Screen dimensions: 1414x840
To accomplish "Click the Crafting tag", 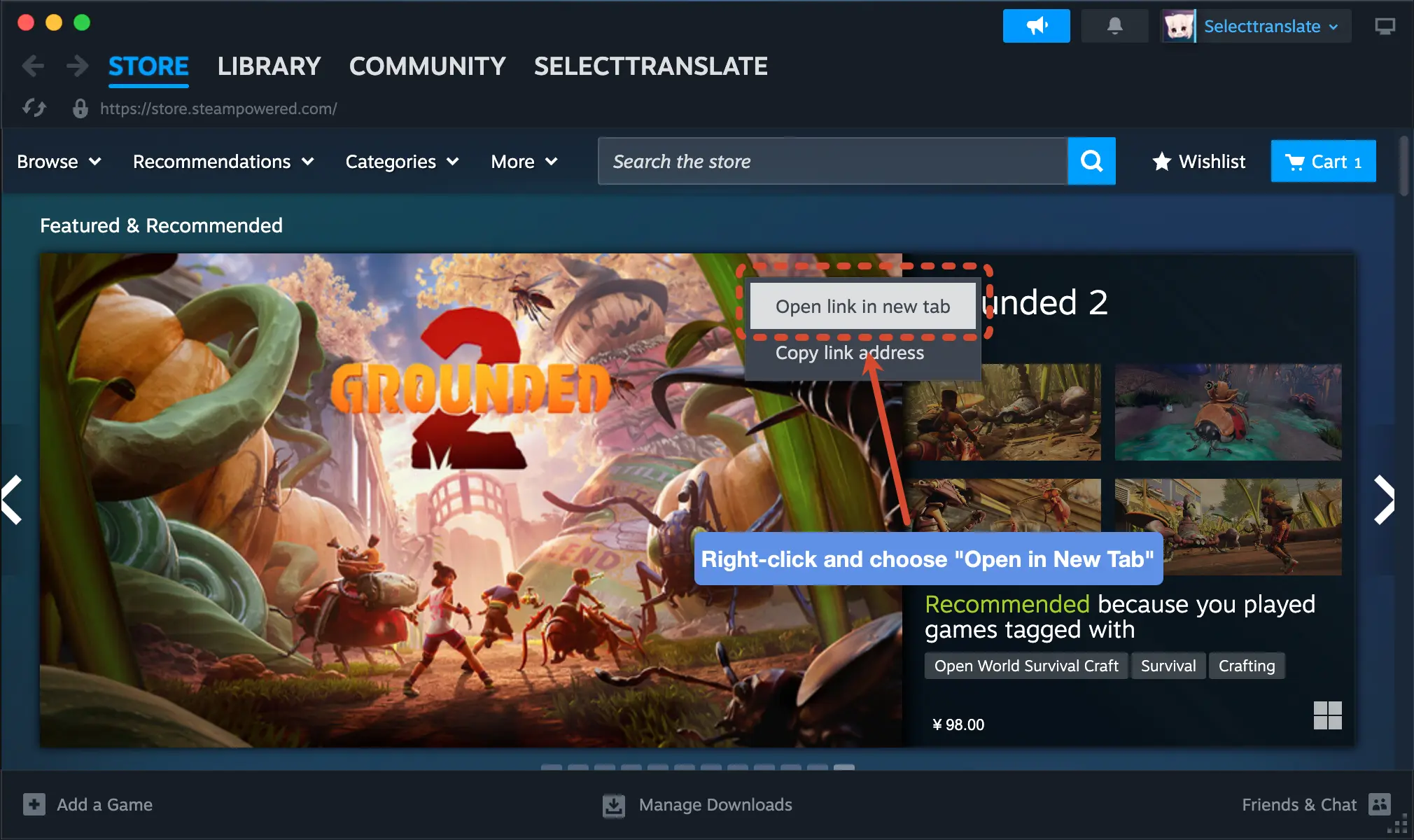I will [1247, 666].
